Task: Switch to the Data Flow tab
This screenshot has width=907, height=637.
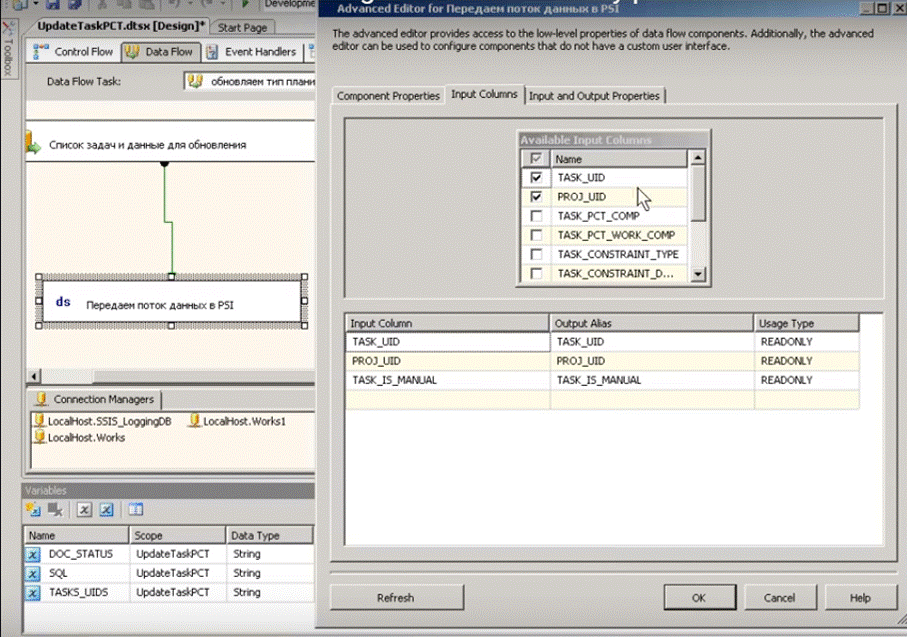Action: coord(161,52)
